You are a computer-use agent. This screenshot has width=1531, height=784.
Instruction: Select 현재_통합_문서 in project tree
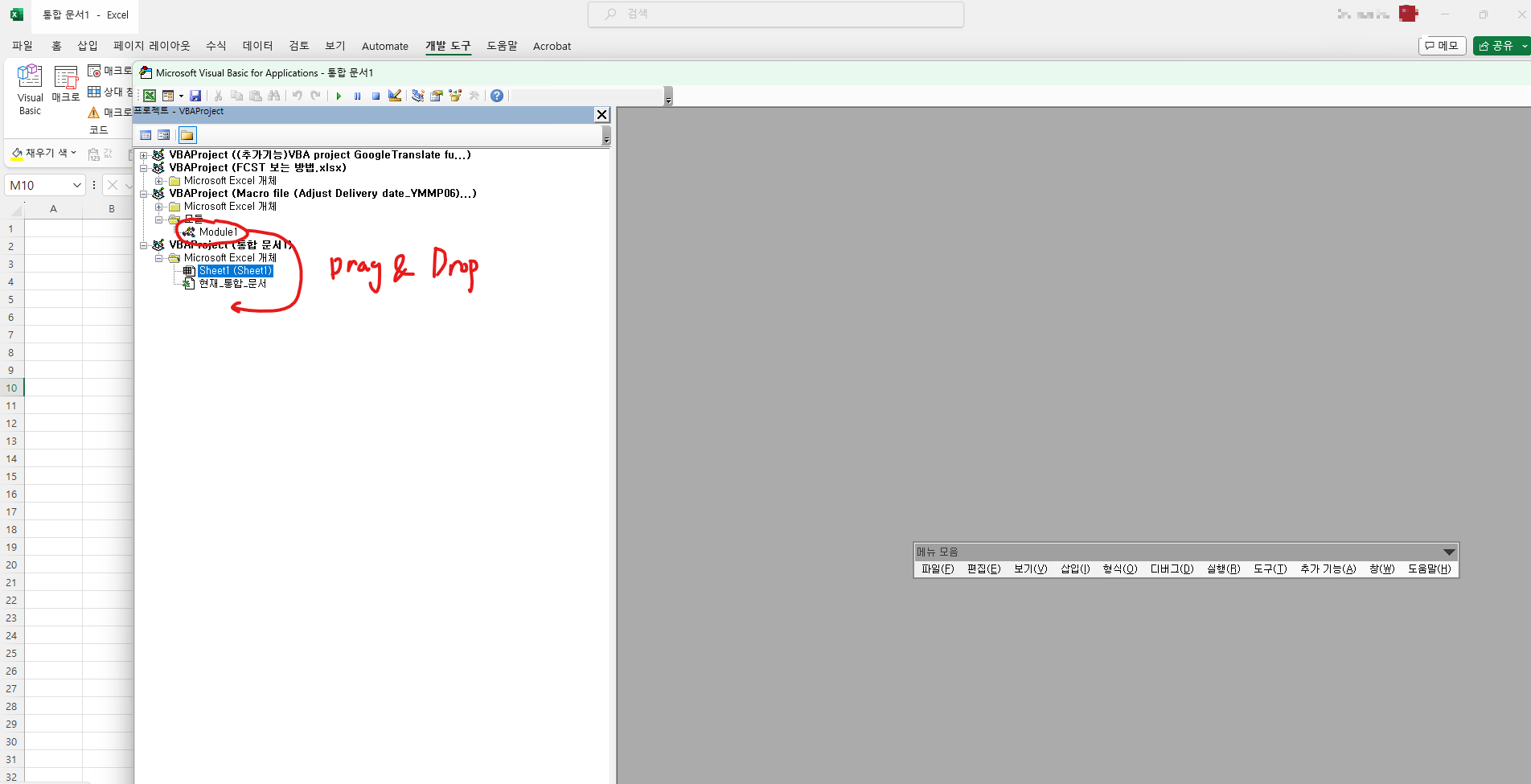pos(232,284)
